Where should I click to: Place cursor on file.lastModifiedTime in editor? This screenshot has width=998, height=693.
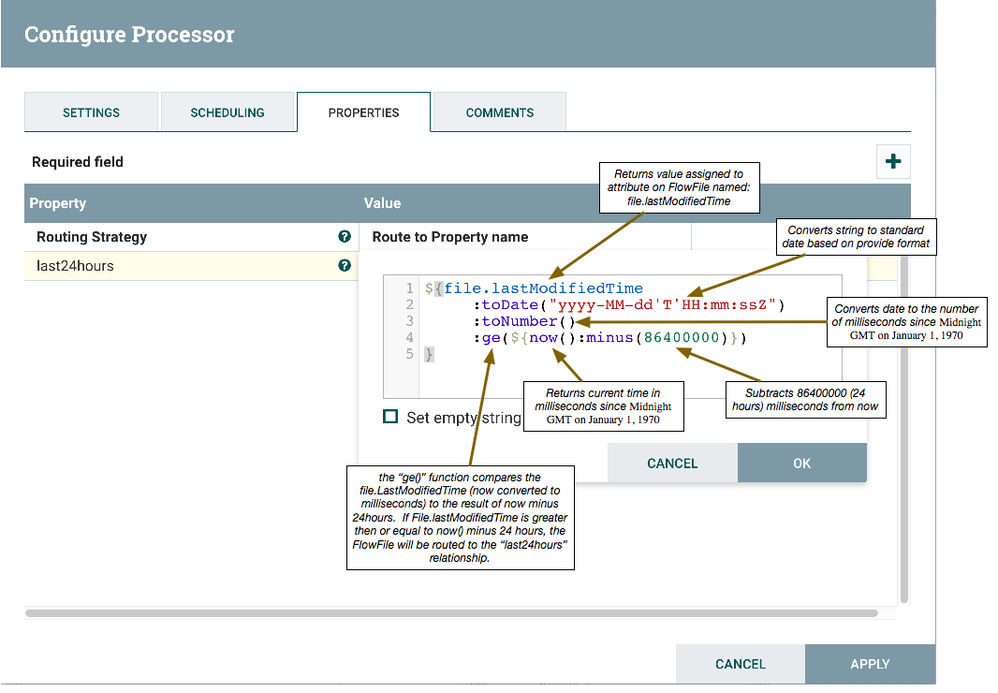(x=544, y=288)
